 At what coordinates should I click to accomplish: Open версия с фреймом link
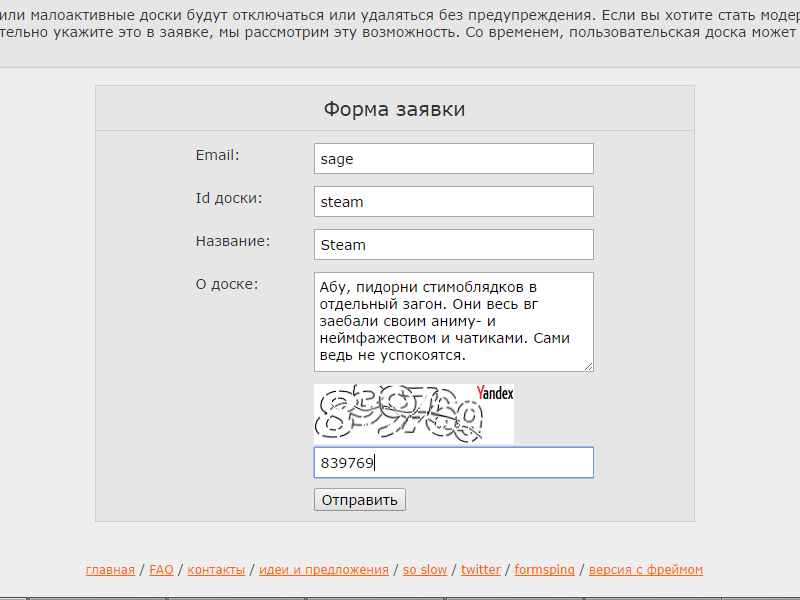coord(646,570)
